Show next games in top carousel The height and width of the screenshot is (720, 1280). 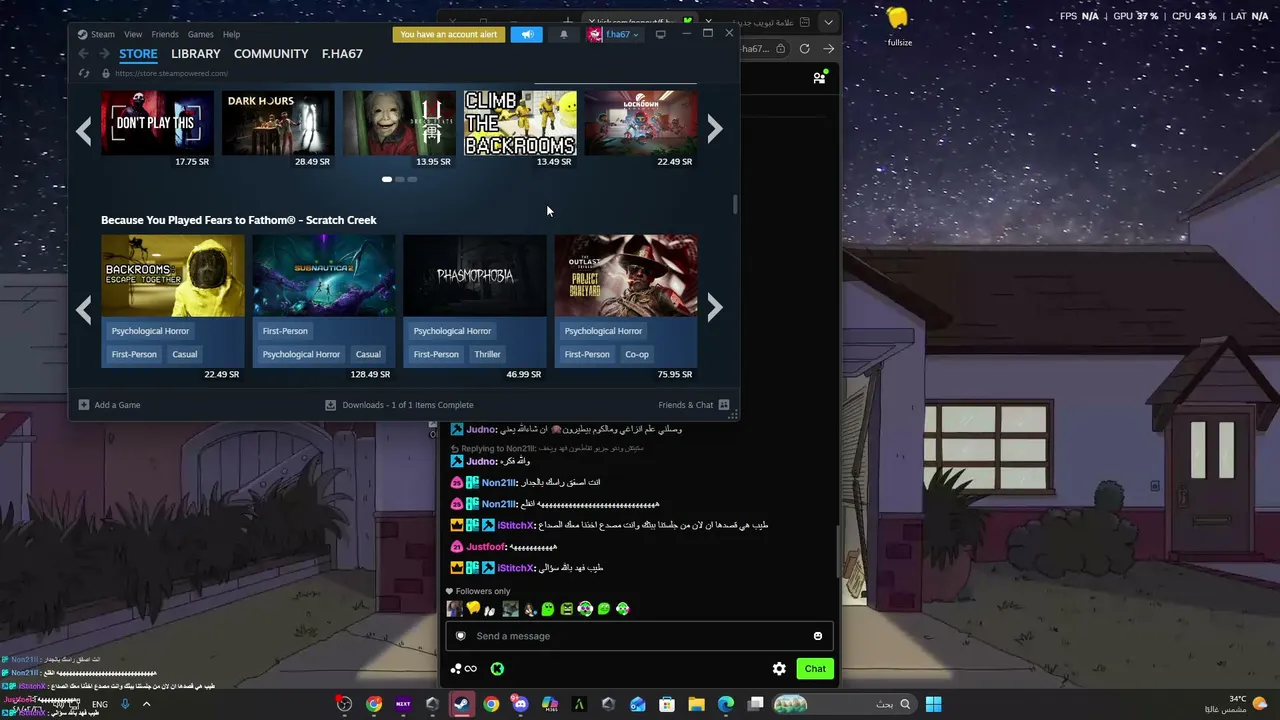tap(715, 129)
